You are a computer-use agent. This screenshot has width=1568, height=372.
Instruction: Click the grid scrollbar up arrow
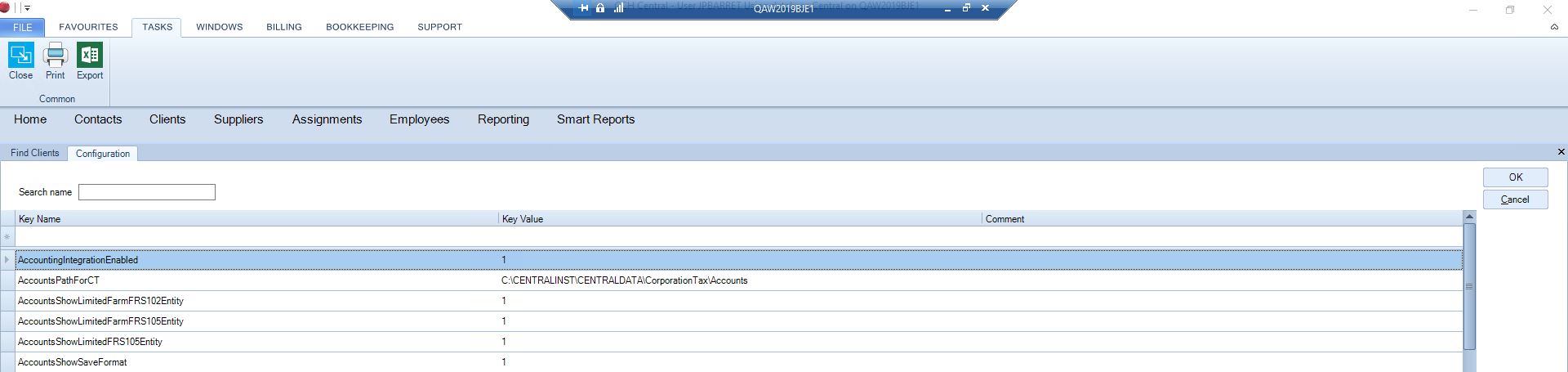(1469, 217)
